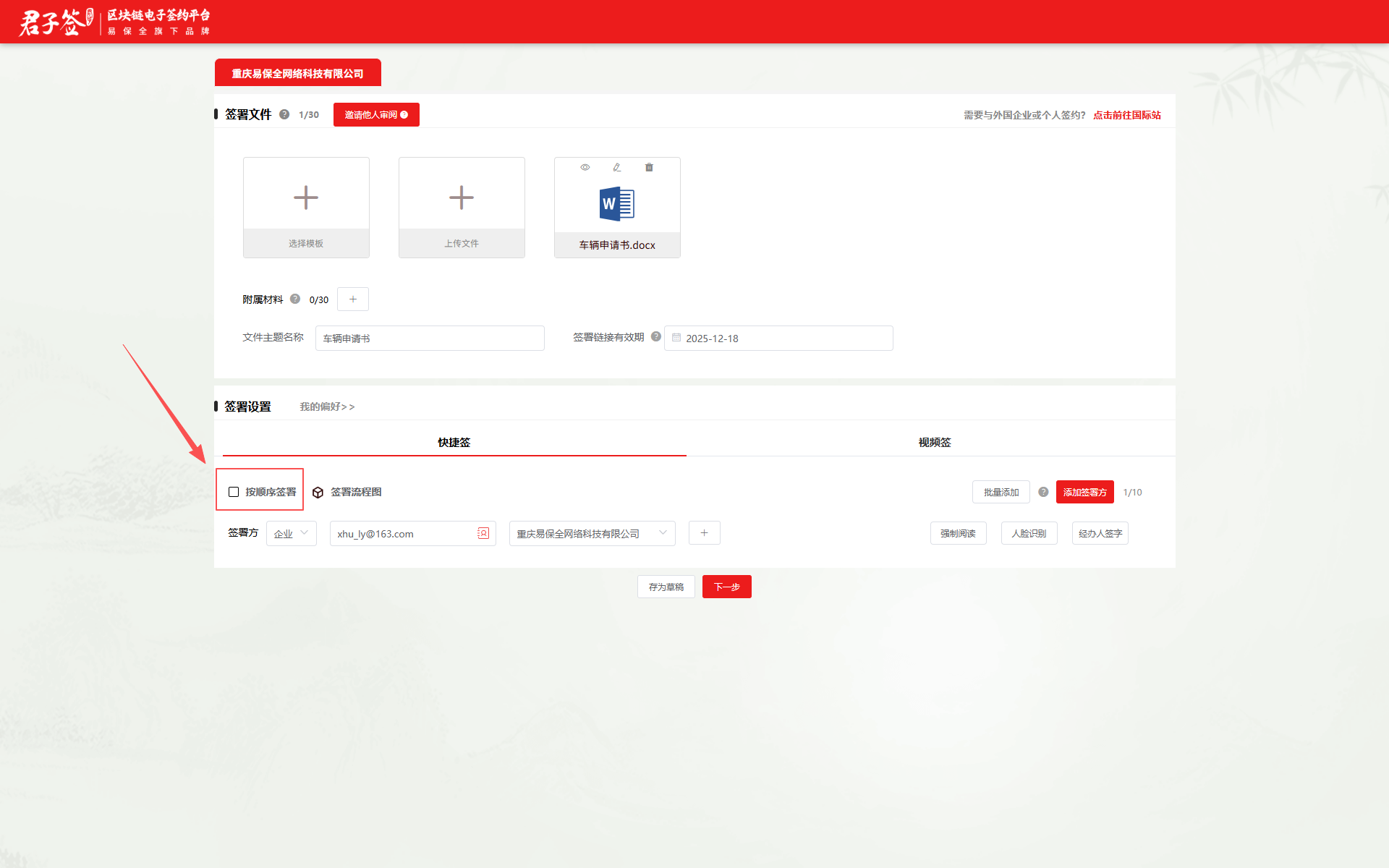Open 签署流程图 cube icon

[x=318, y=493]
